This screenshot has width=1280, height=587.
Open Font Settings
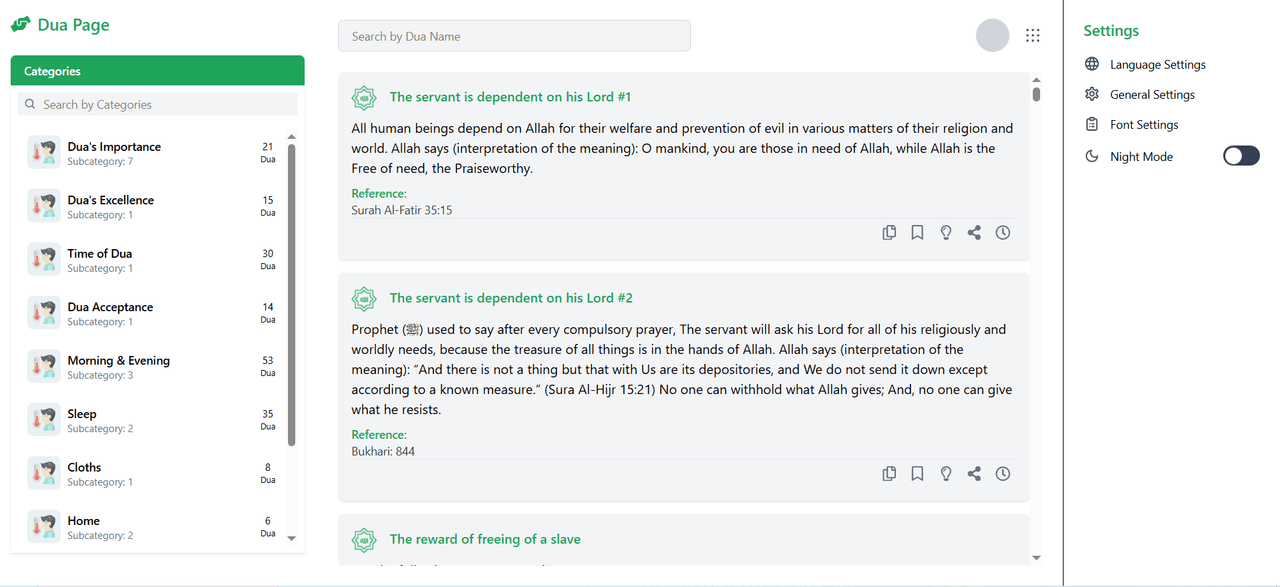[1144, 125]
